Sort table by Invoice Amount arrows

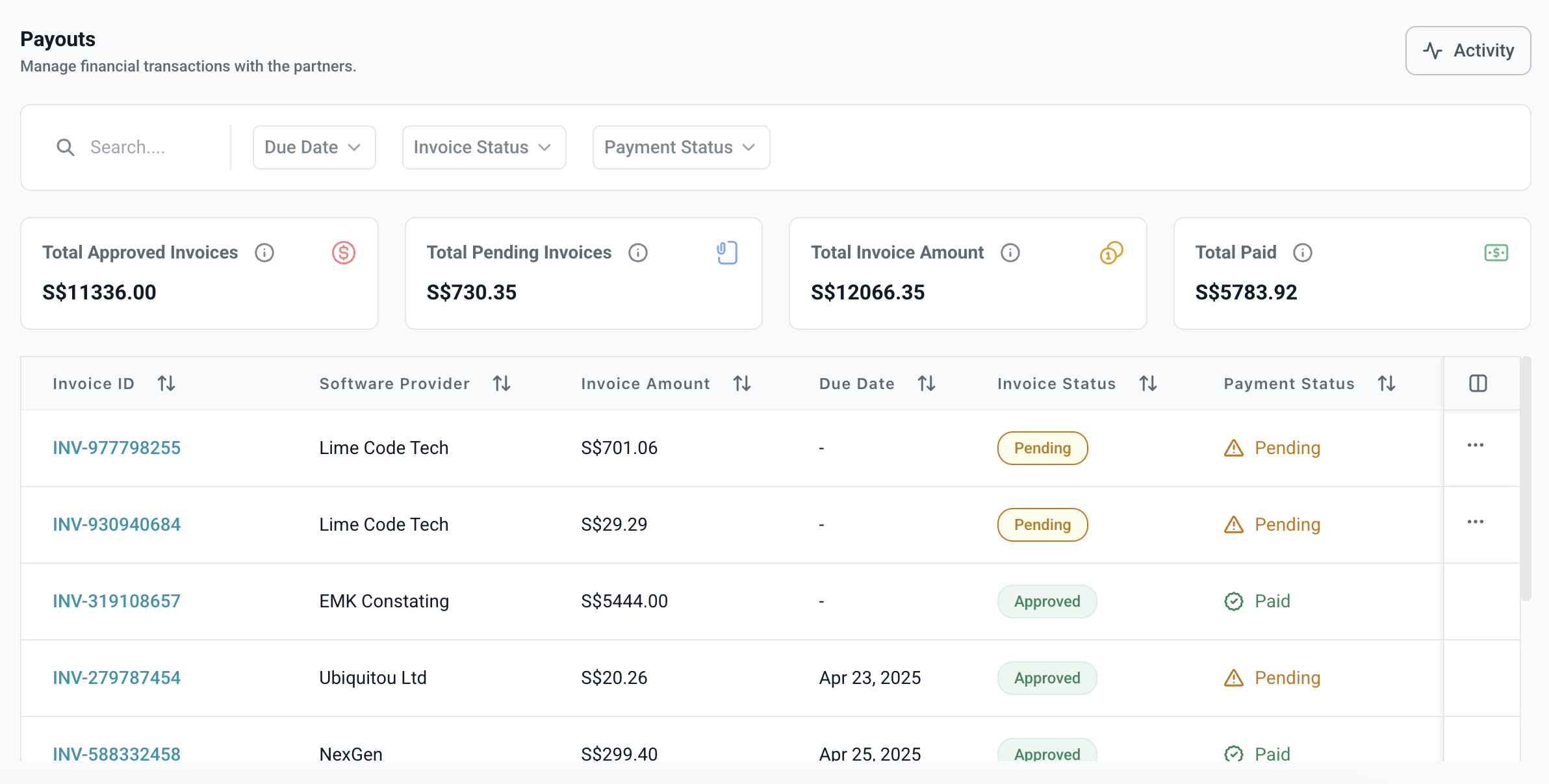[742, 383]
